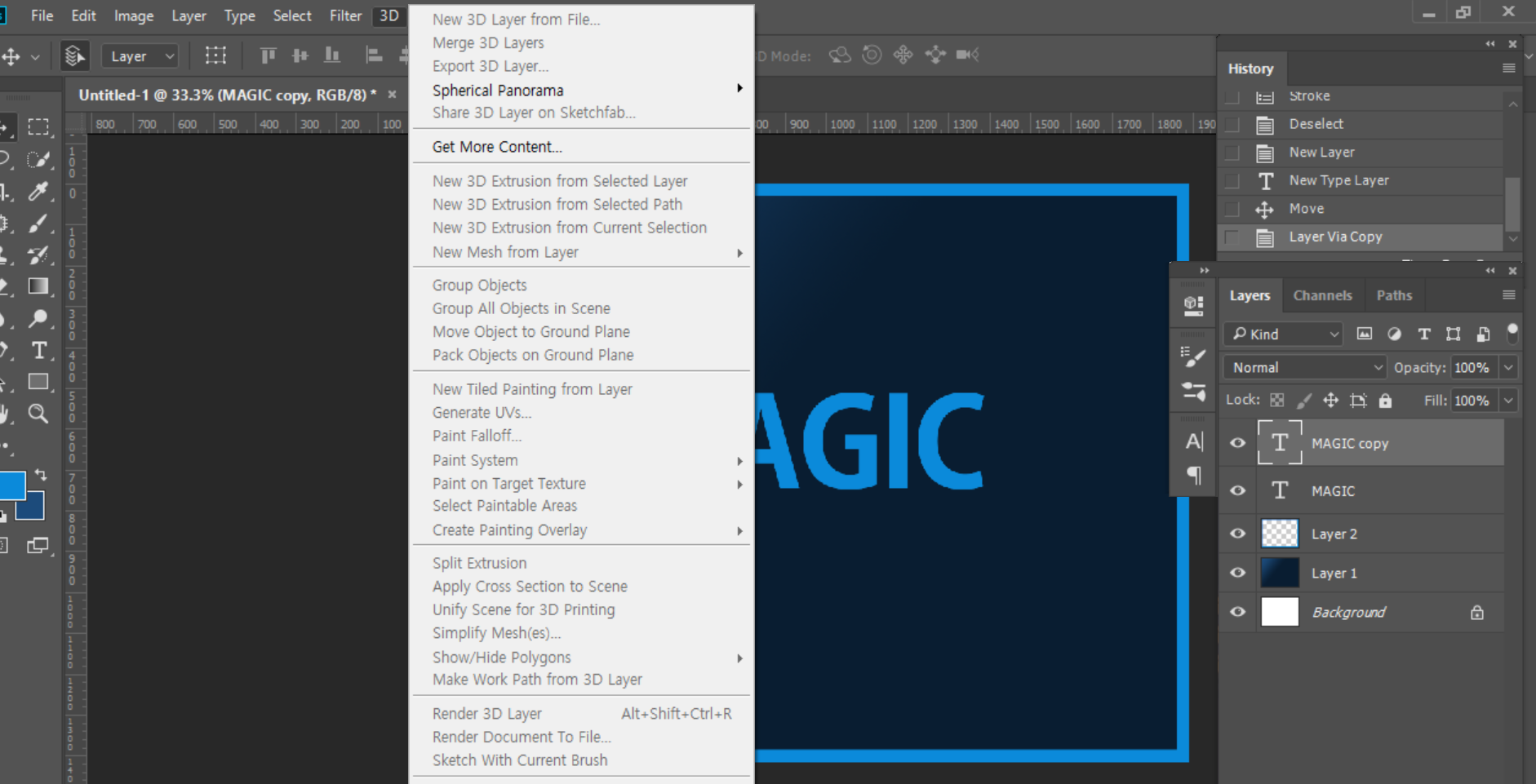Open the Paragraph panel icon
Screen dimensions: 1536x784
click(1194, 475)
